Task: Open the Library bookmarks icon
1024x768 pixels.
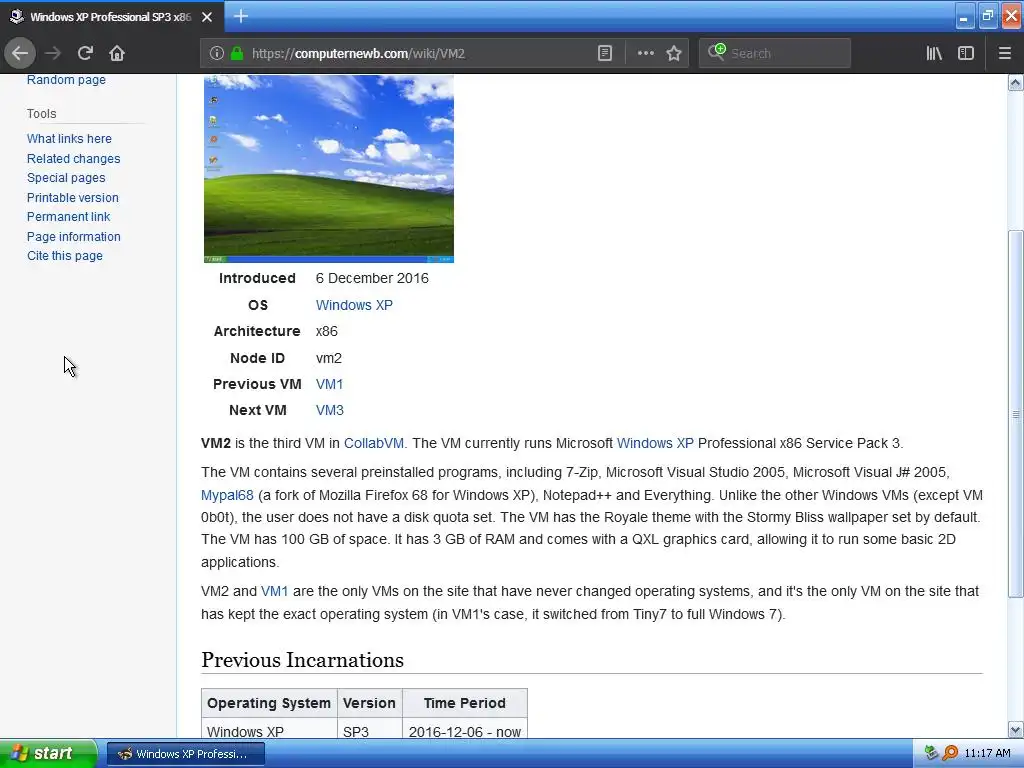Action: point(934,54)
